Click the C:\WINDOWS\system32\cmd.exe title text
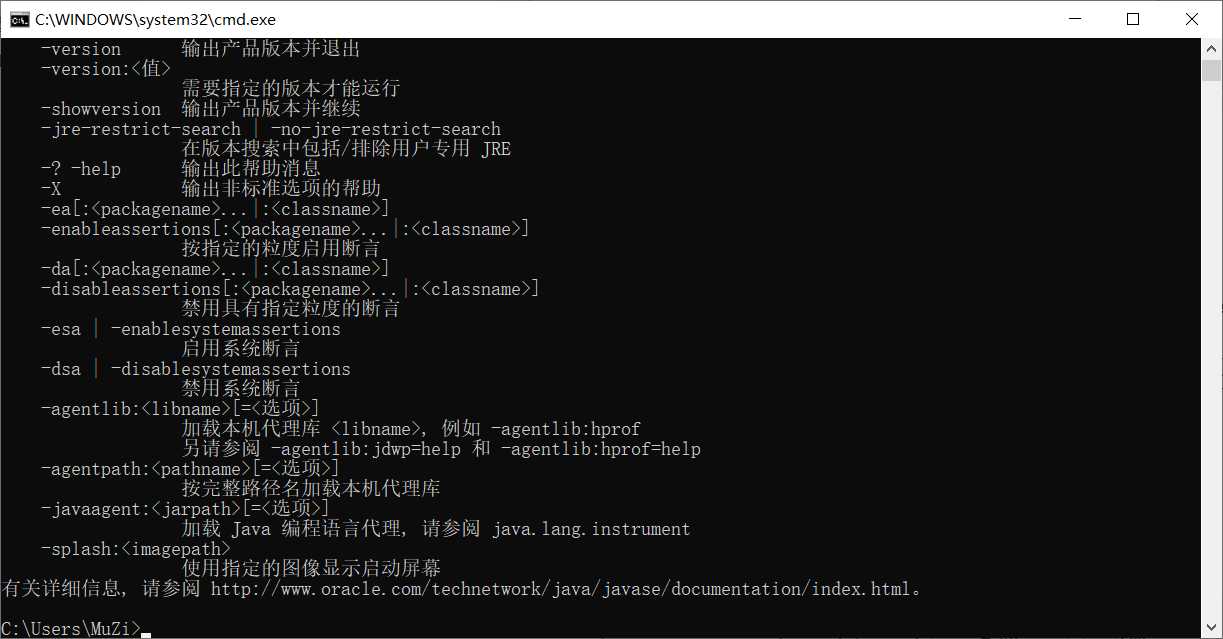Image resolution: width=1223 pixels, height=639 pixels. click(x=155, y=19)
